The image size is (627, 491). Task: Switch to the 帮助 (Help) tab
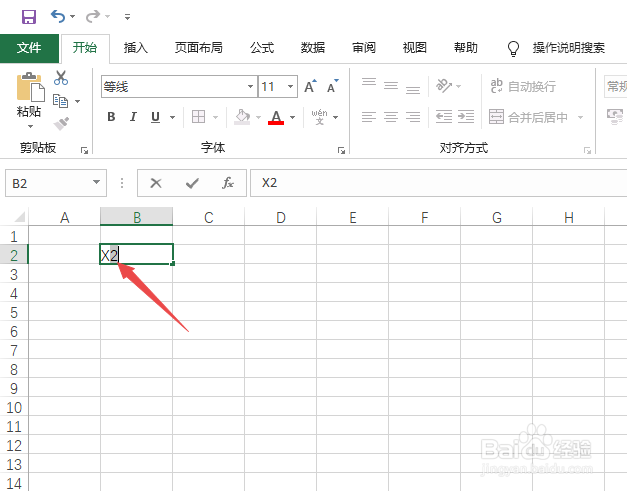tap(466, 48)
